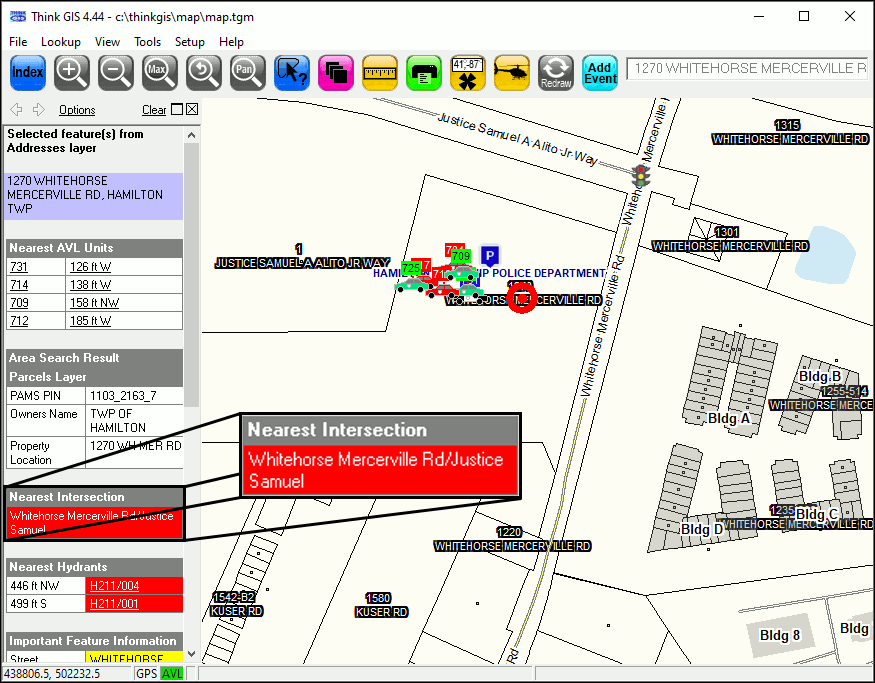Click the helicopter toolbar icon
Viewport: 875px width, 683px height.
pyautogui.click(x=512, y=72)
